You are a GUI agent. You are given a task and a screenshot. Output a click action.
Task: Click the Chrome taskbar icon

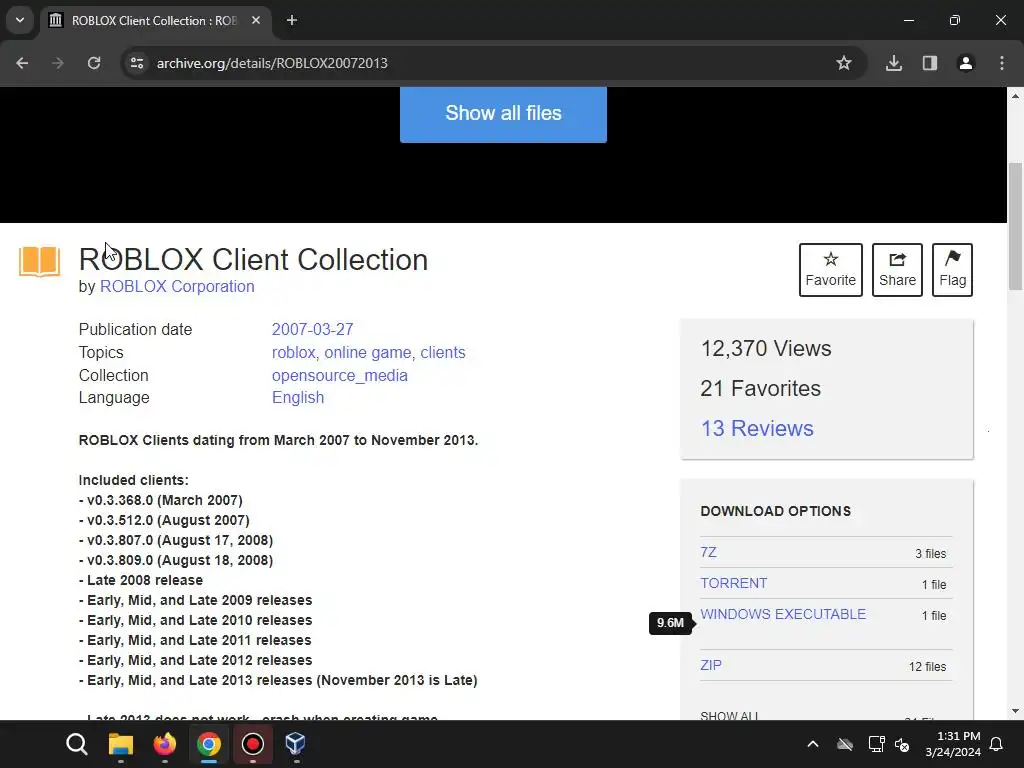[209, 744]
